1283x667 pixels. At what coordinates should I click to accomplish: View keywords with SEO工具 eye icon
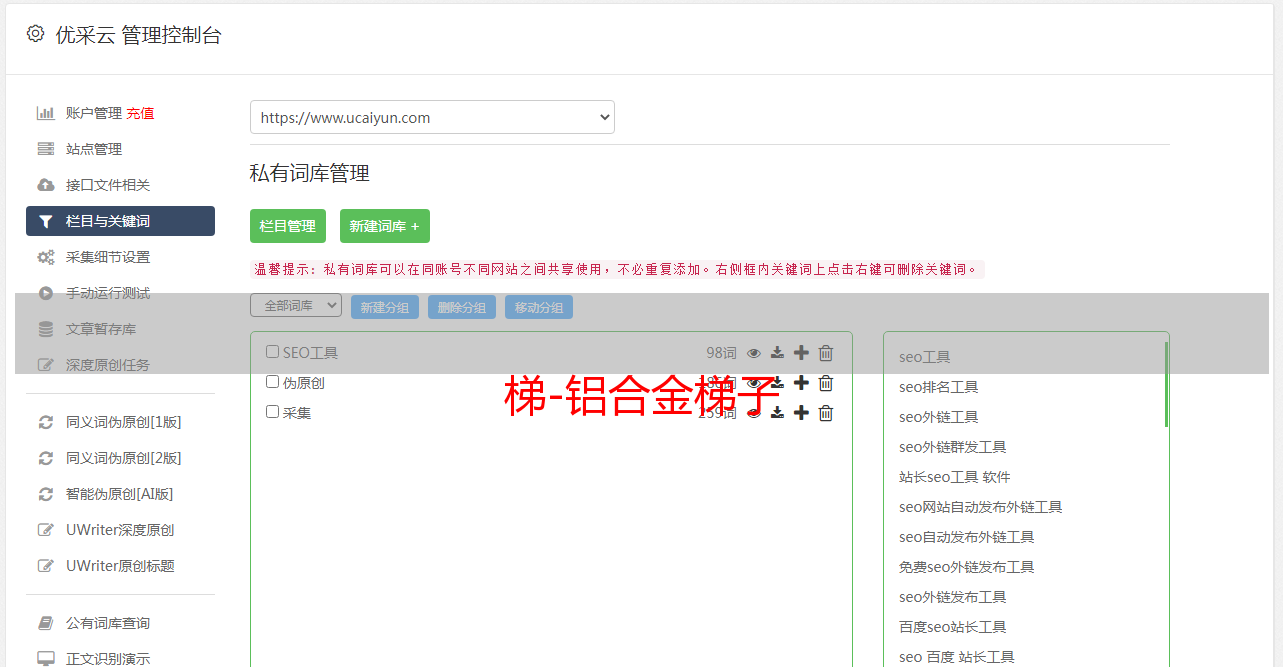tap(754, 353)
